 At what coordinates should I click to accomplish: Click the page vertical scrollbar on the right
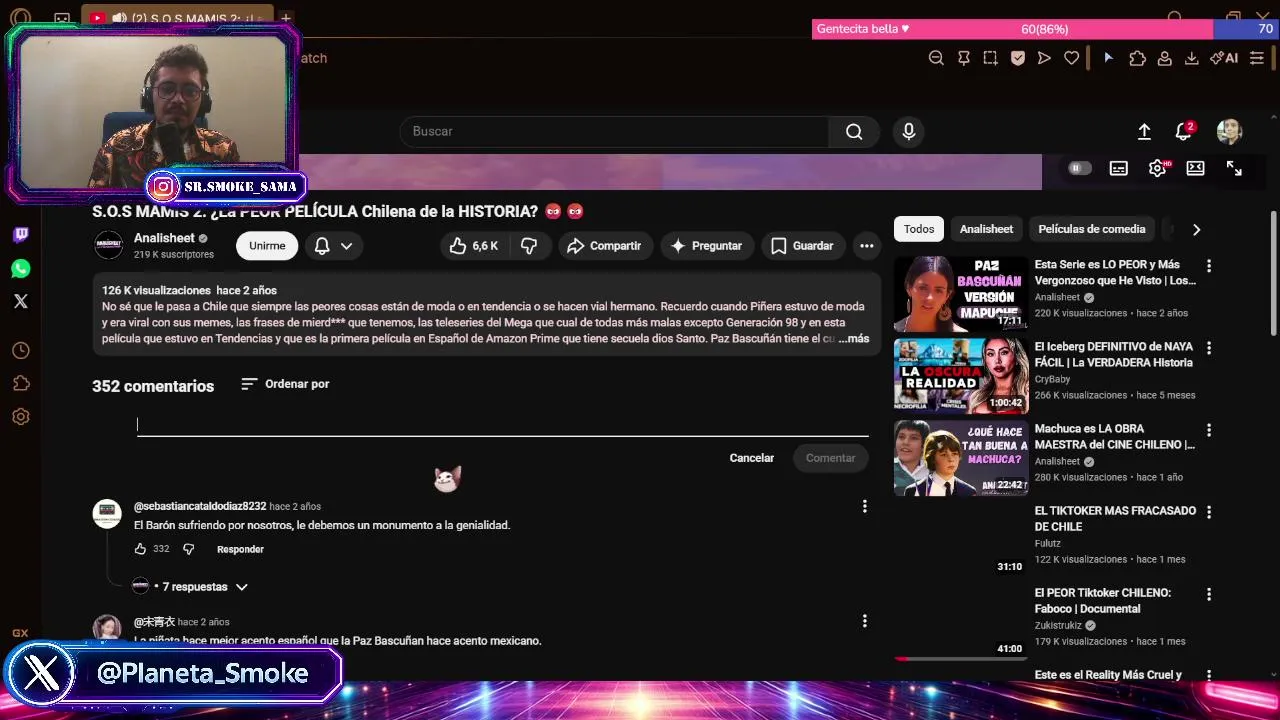click(1273, 273)
